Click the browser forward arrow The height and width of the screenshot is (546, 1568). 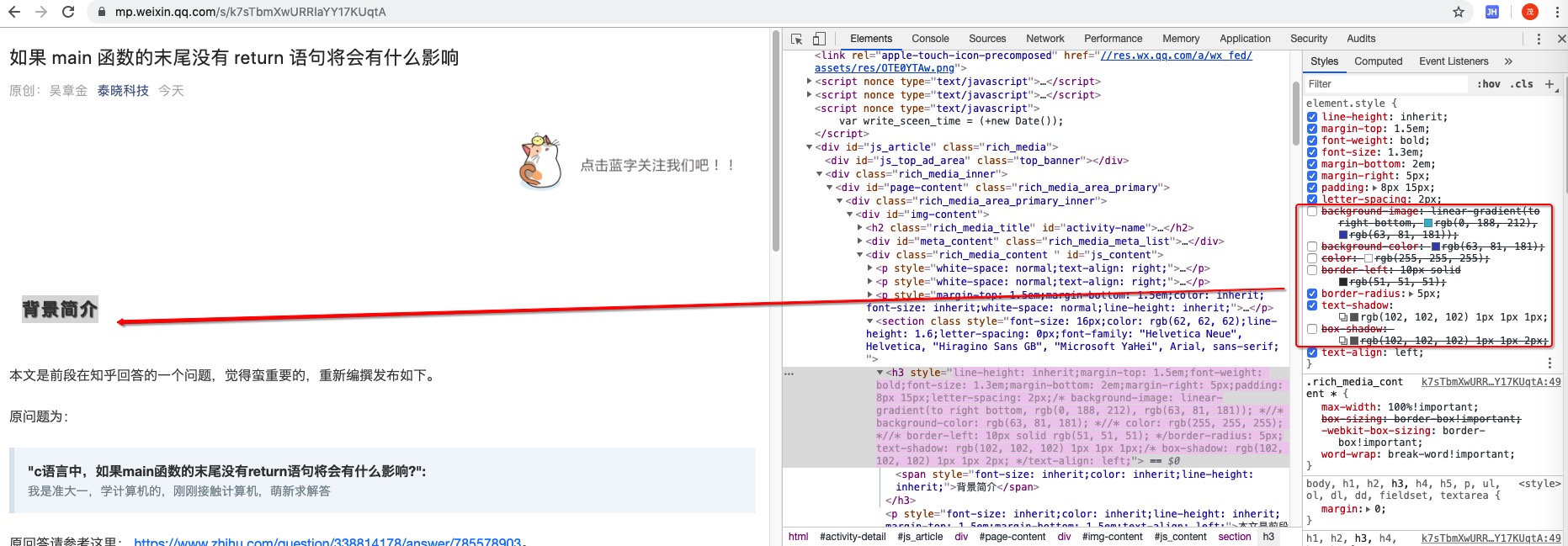point(41,12)
